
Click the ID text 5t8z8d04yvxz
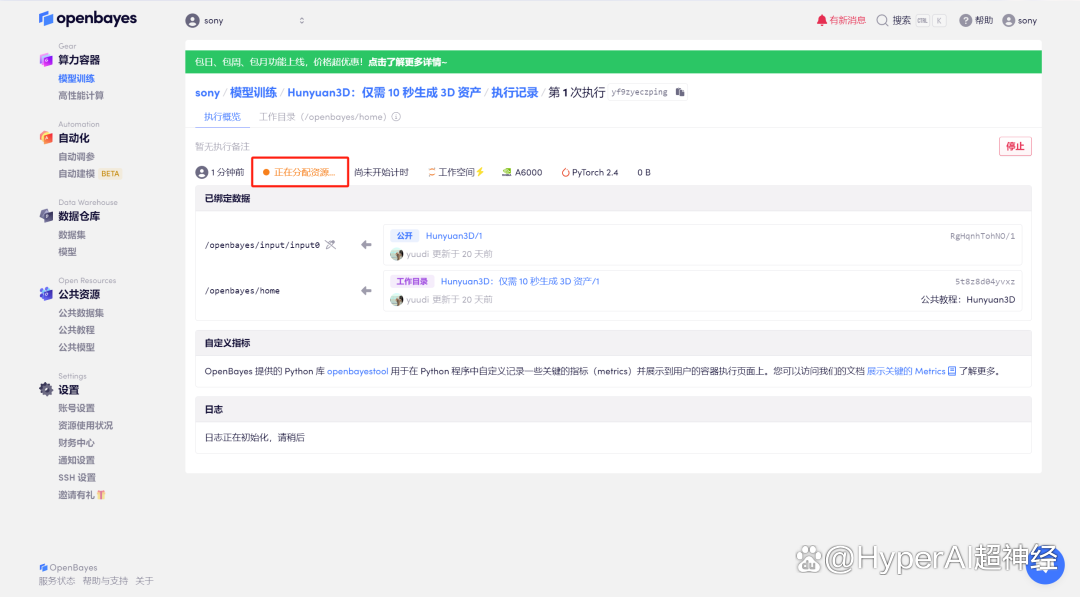[985, 282]
